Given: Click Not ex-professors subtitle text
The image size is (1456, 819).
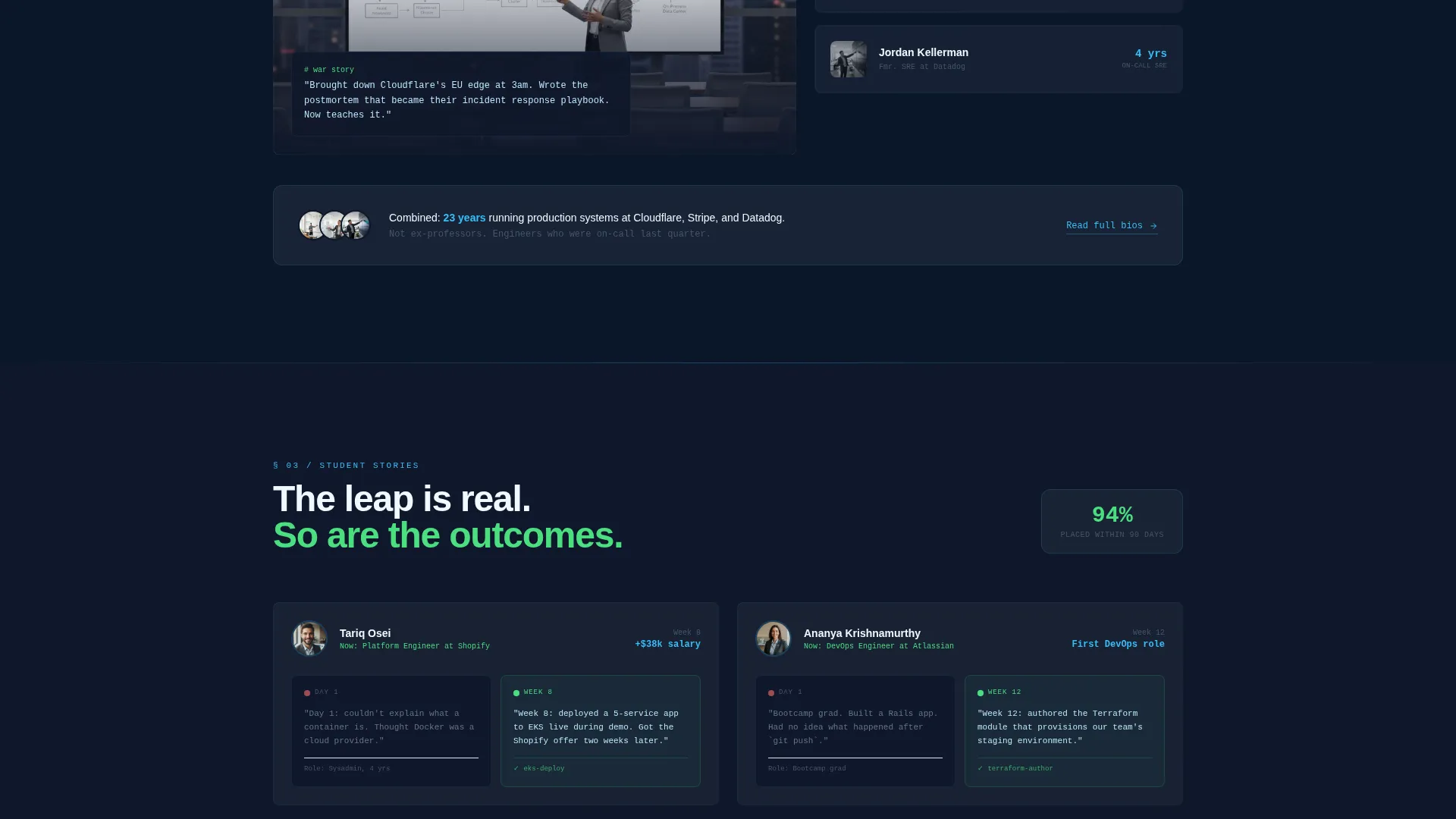Looking at the screenshot, I should (550, 234).
